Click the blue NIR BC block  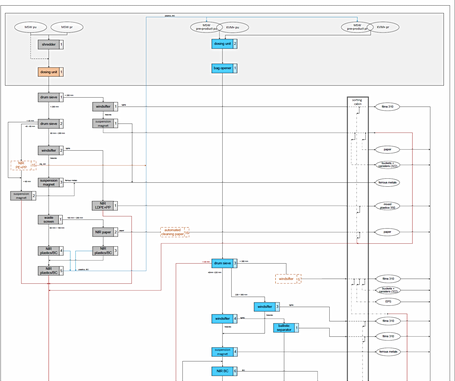click(224, 371)
